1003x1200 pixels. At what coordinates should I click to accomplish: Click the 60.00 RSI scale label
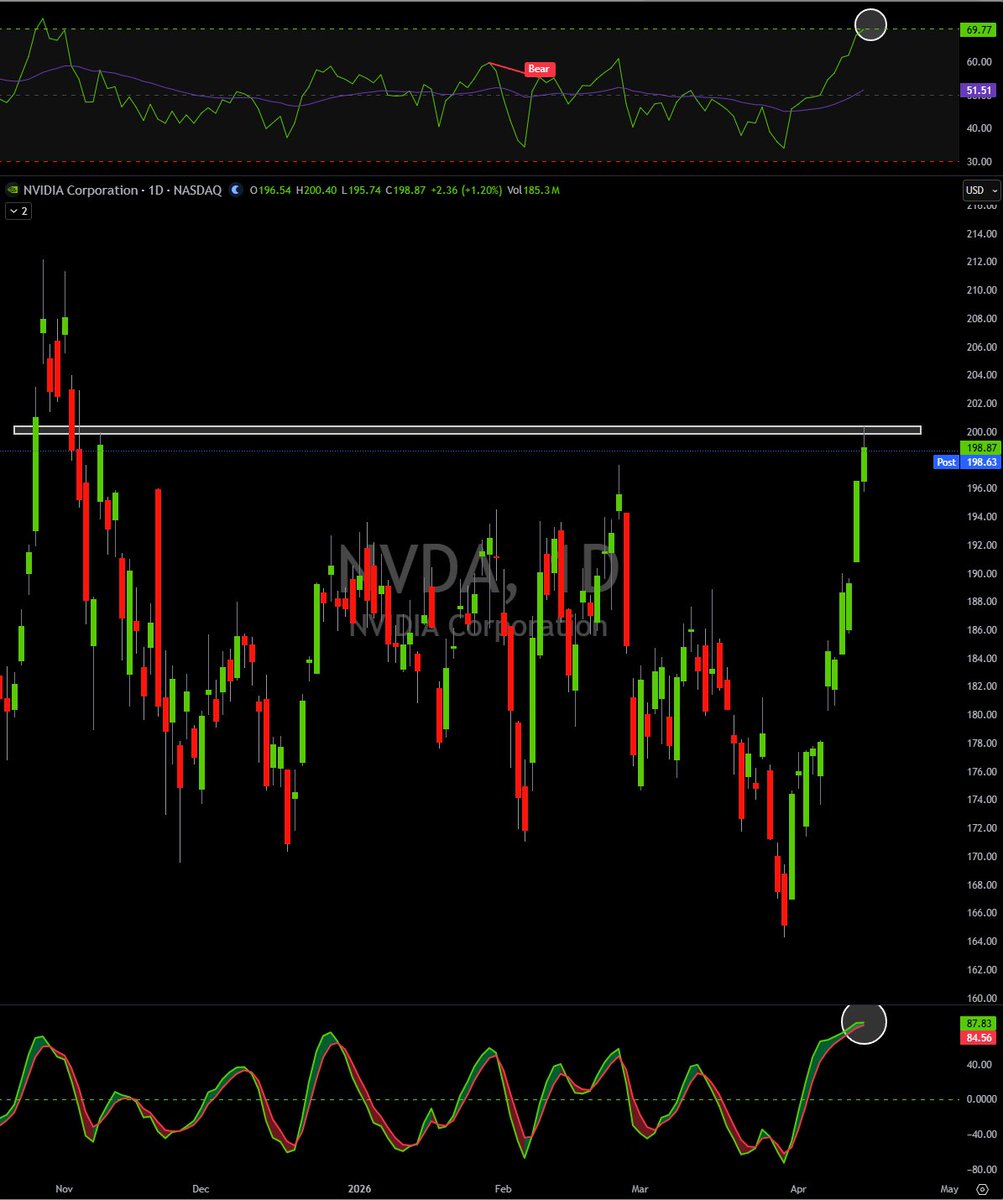(x=981, y=61)
